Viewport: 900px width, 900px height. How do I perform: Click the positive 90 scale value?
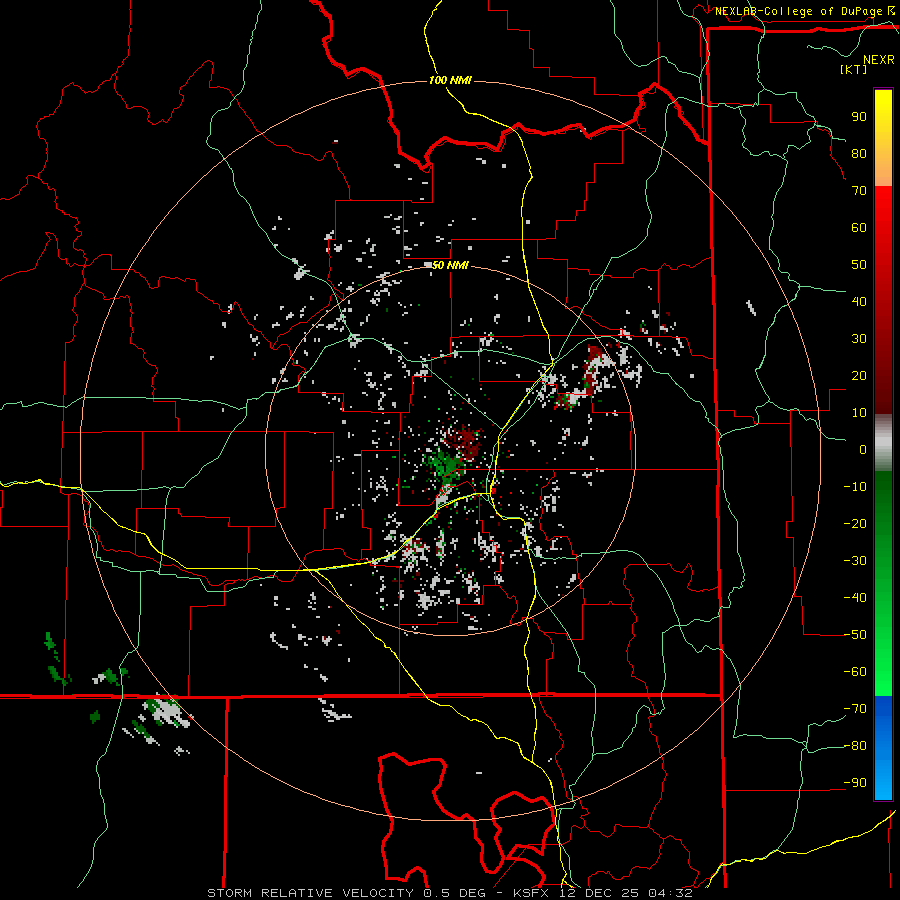[859, 117]
